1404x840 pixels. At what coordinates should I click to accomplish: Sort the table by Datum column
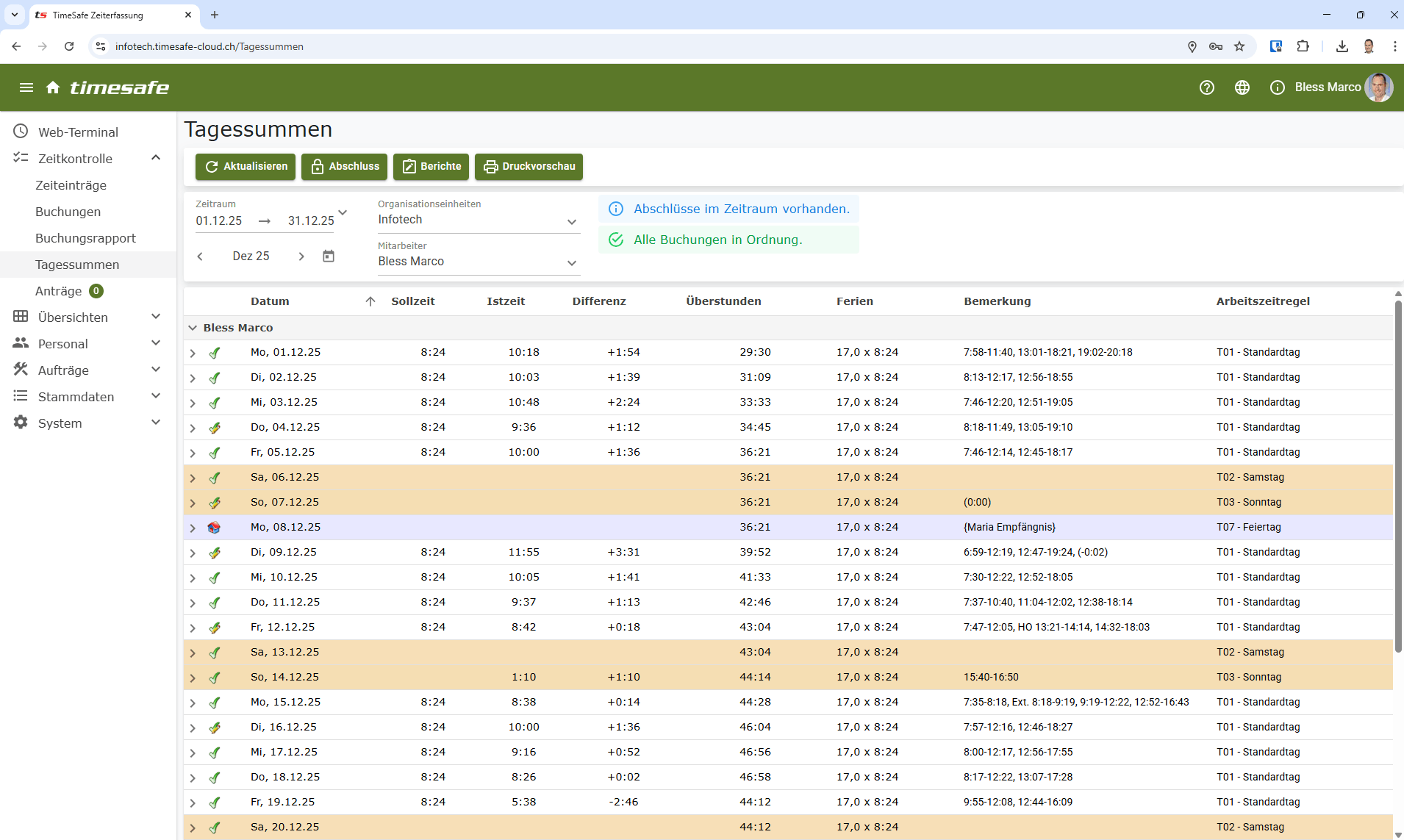(x=270, y=301)
